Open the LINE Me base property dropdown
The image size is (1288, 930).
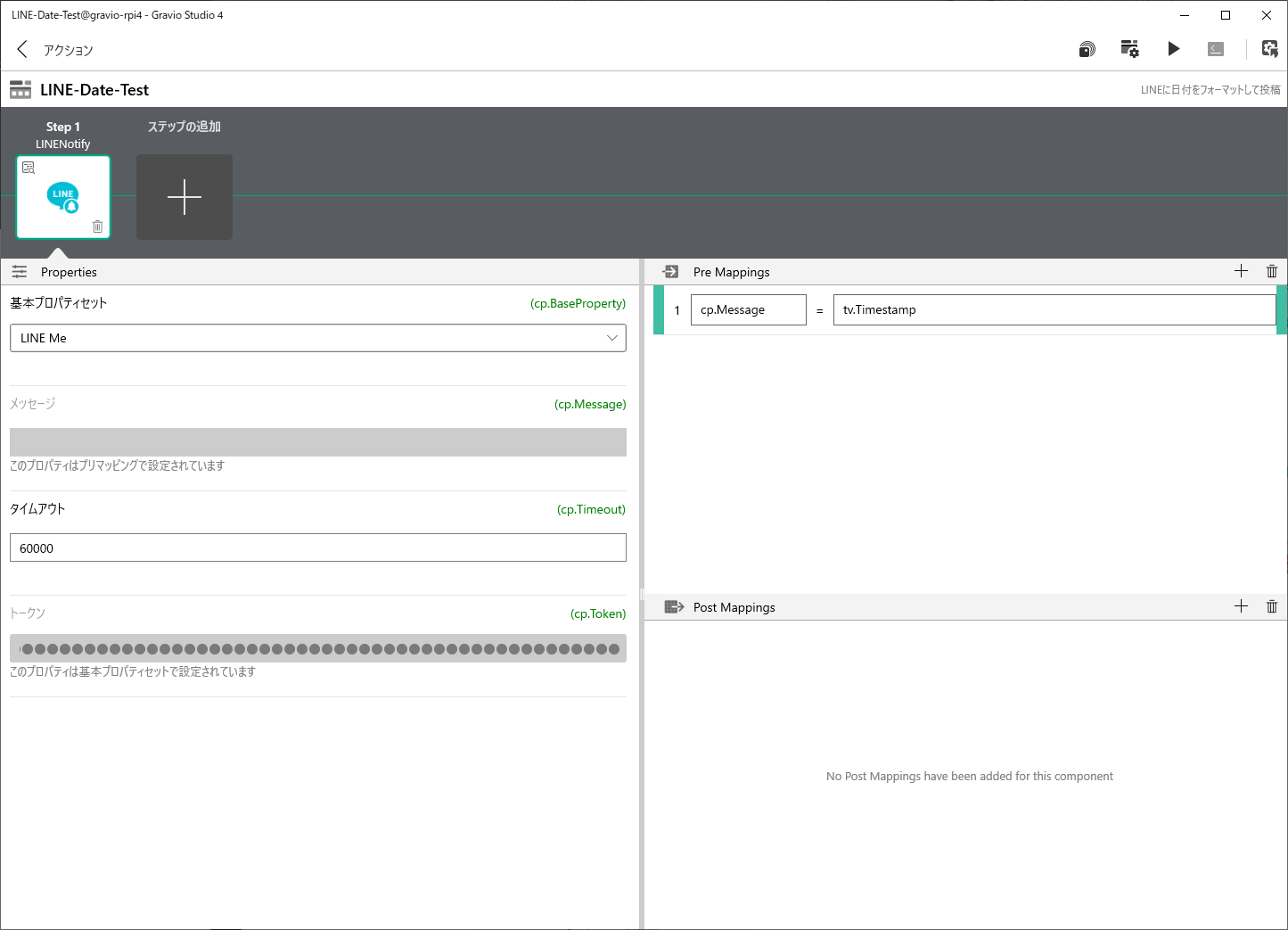tap(317, 338)
